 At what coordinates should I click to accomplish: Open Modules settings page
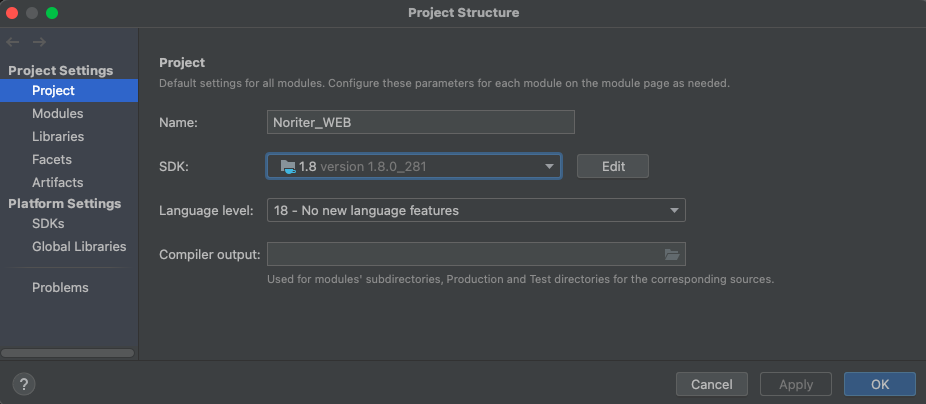pyautogui.click(x=57, y=113)
